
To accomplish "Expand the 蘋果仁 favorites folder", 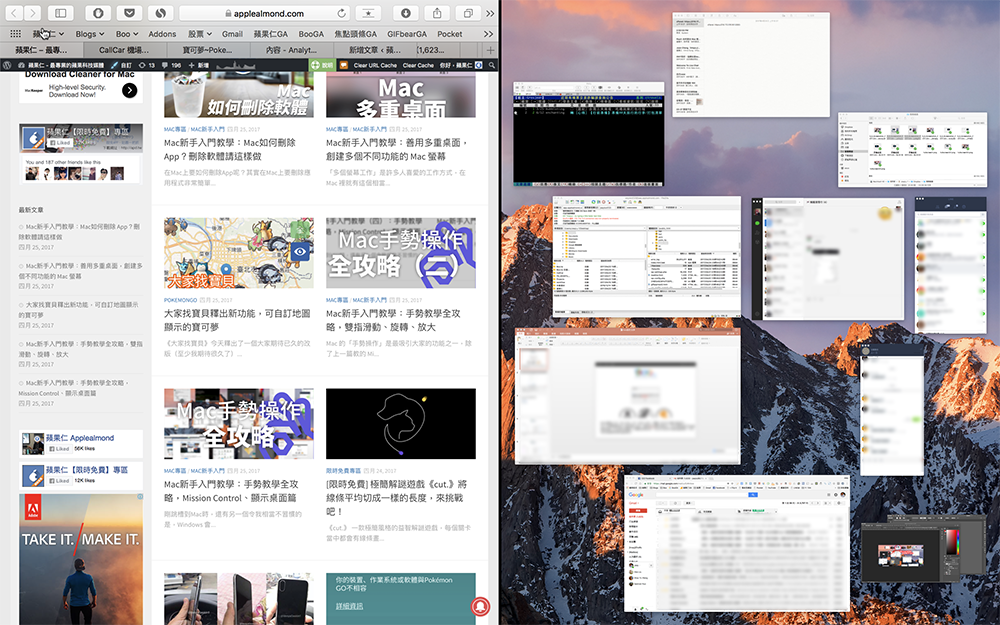I will pos(48,34).
